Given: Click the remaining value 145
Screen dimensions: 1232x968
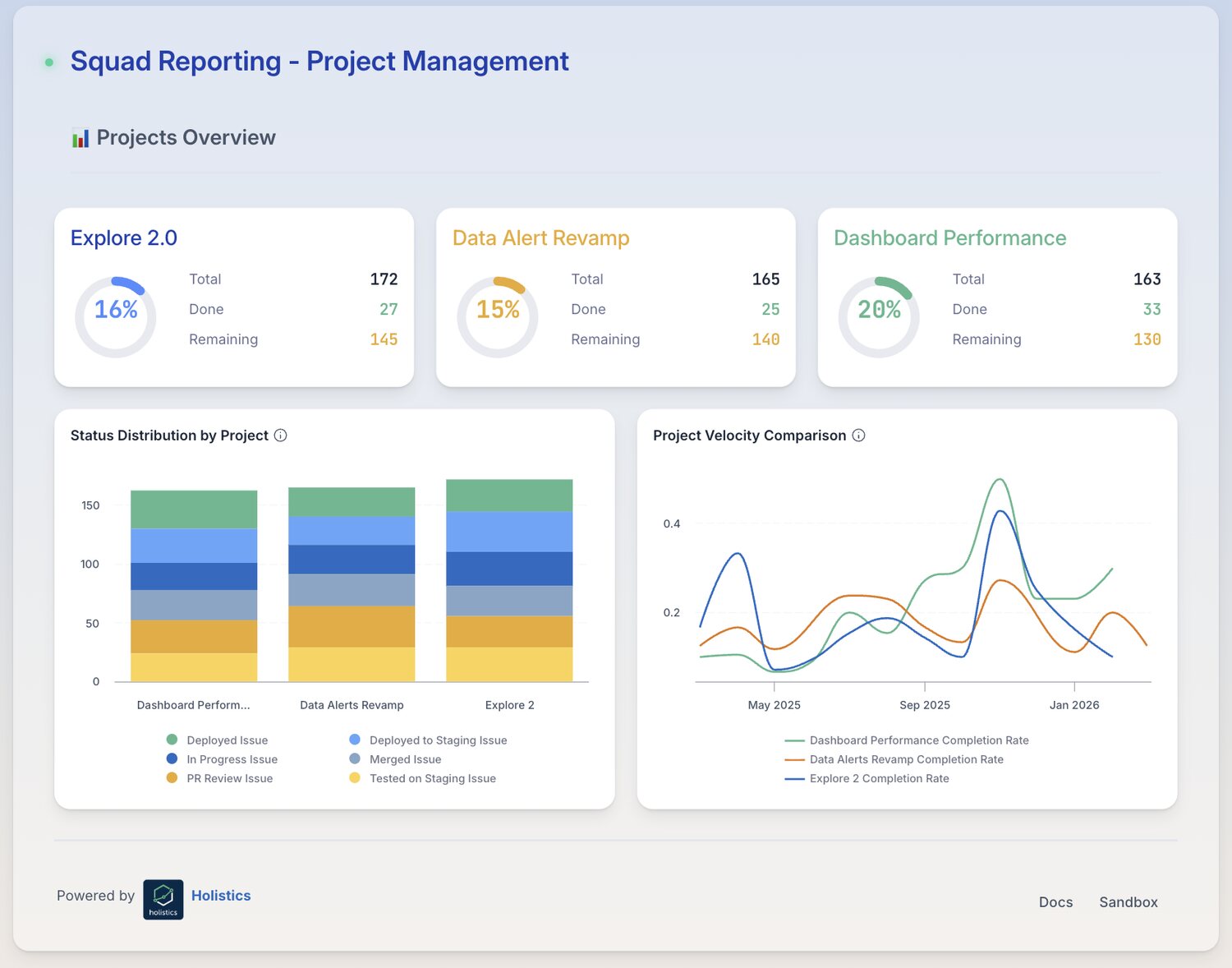Looking at the screenshot, I should tap(384, 339).
